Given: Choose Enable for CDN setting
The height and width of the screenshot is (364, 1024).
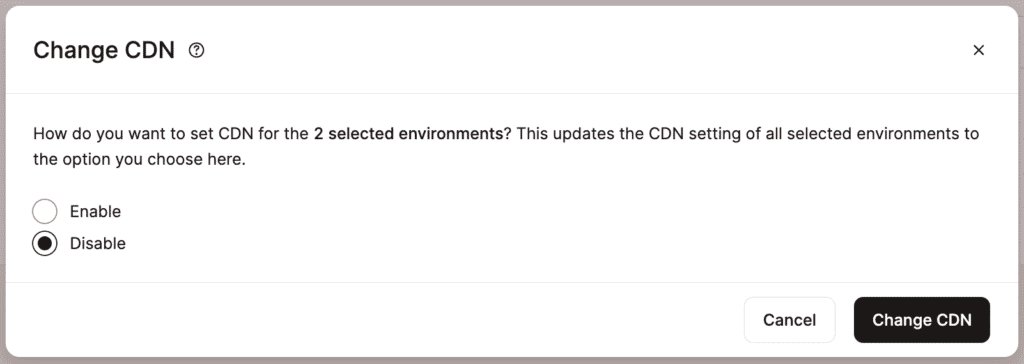Looking at the screenshot, I should tap(44, 212).
